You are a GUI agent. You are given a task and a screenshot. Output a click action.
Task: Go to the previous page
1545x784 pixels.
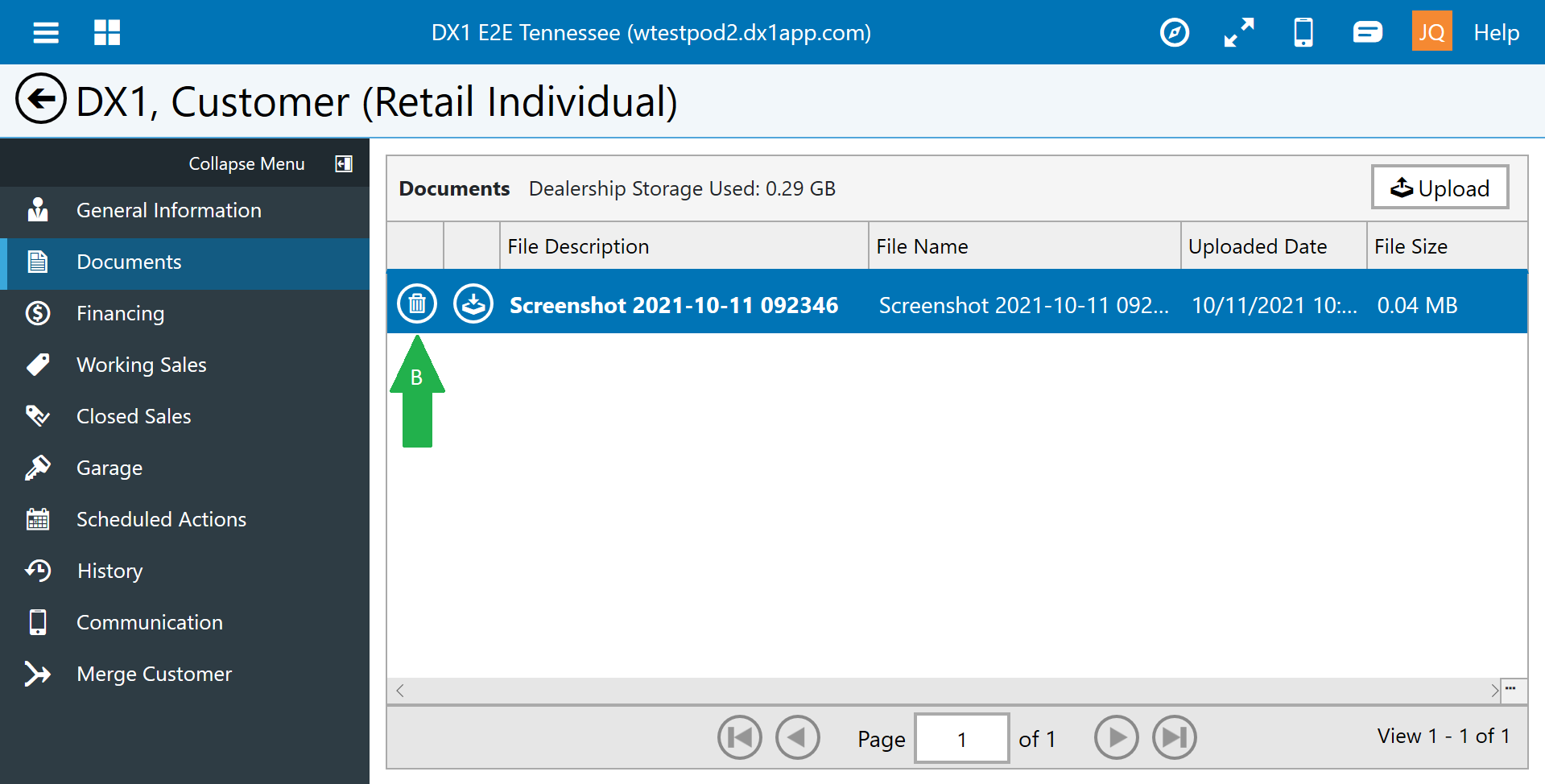798,737
